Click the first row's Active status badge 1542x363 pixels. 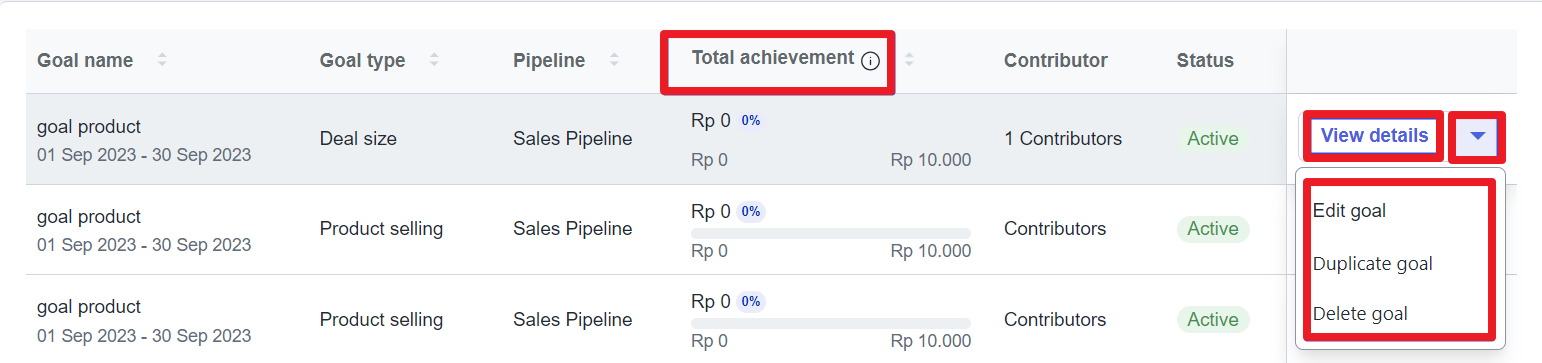tap(1213, 139)
